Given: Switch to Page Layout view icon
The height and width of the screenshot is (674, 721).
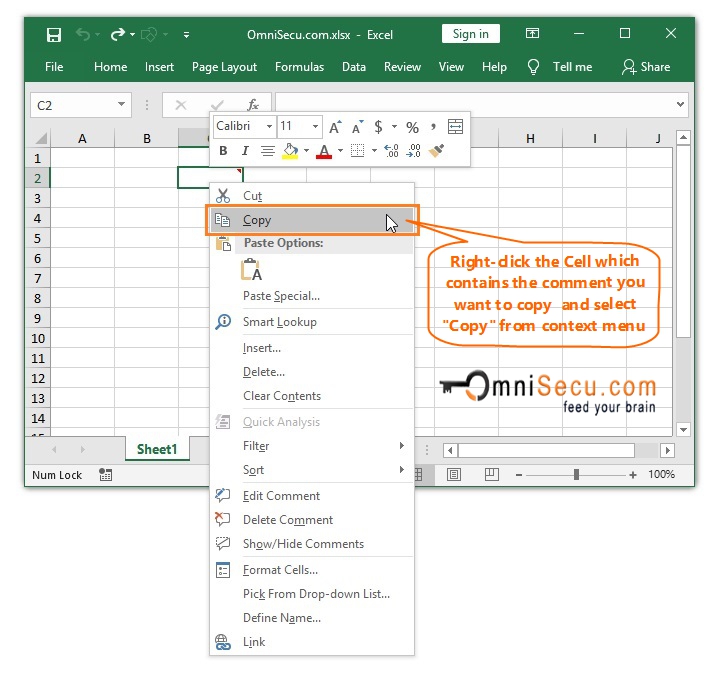Looking at the screenshot, I should coord(454,474).
